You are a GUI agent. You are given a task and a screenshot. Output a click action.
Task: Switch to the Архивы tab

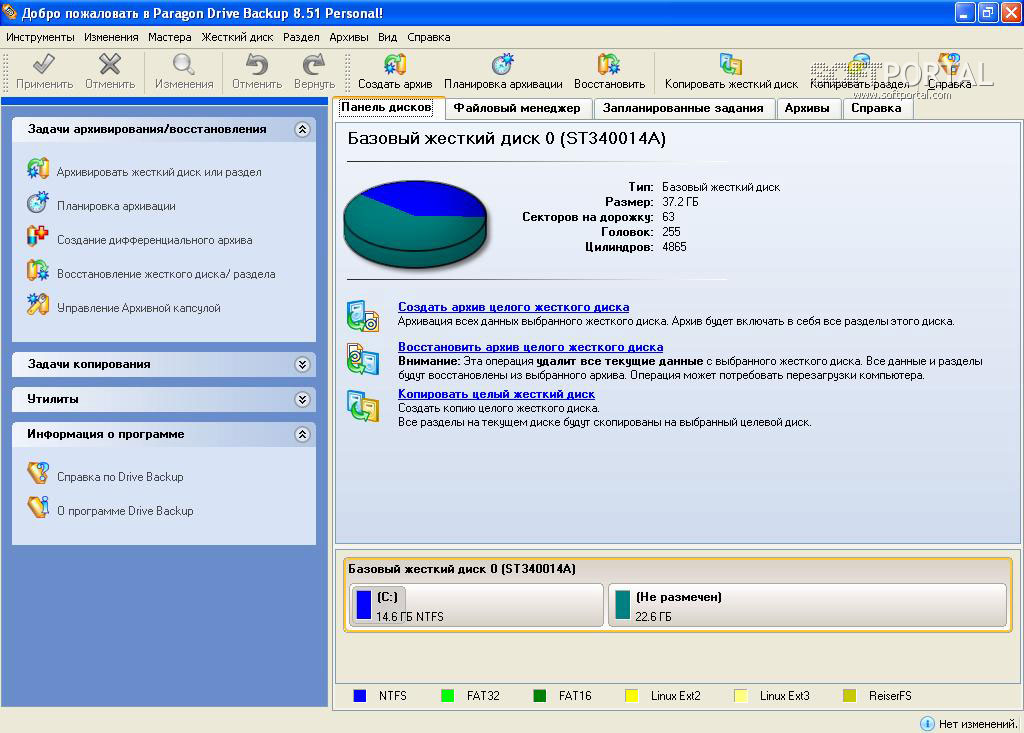point(807,108)
